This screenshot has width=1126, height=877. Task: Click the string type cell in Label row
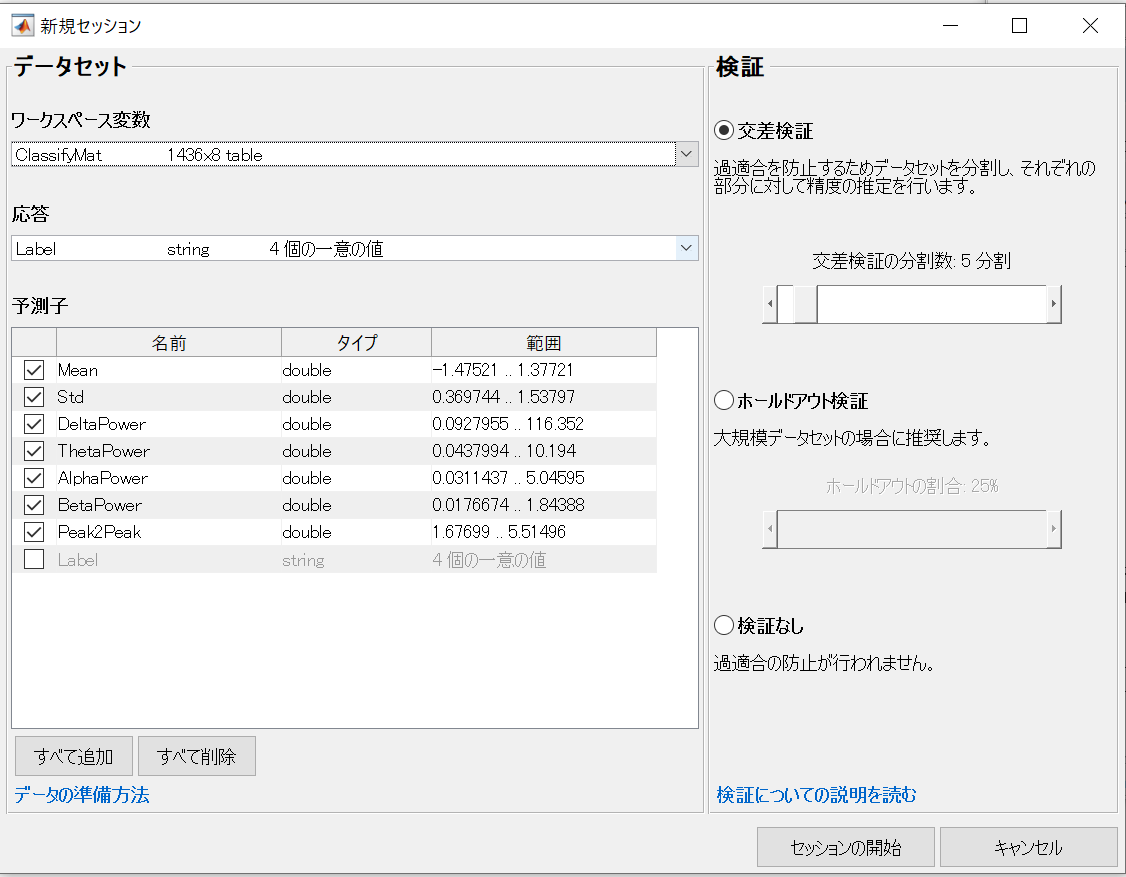coord(356,560)
